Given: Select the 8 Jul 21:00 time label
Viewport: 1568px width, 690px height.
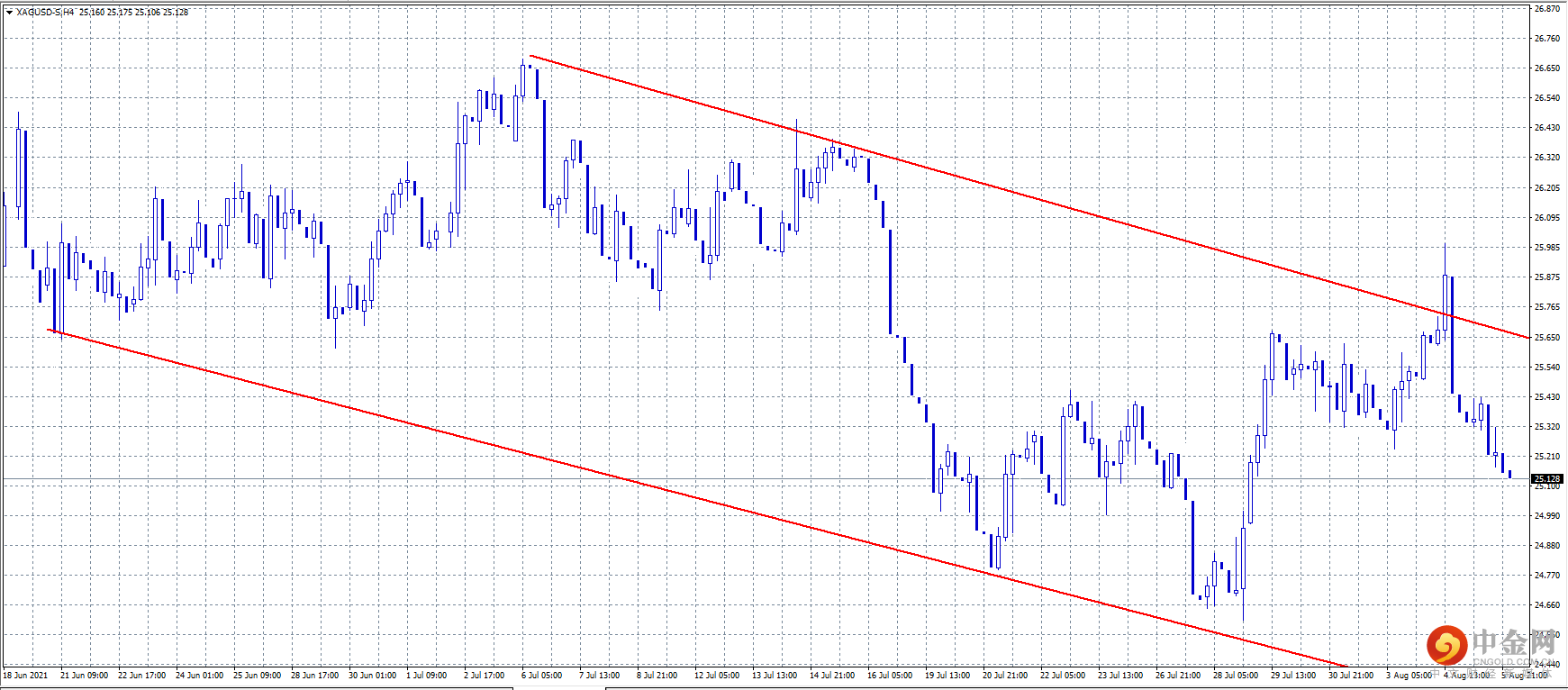Looking at the screenshot, I should (657, 676).
